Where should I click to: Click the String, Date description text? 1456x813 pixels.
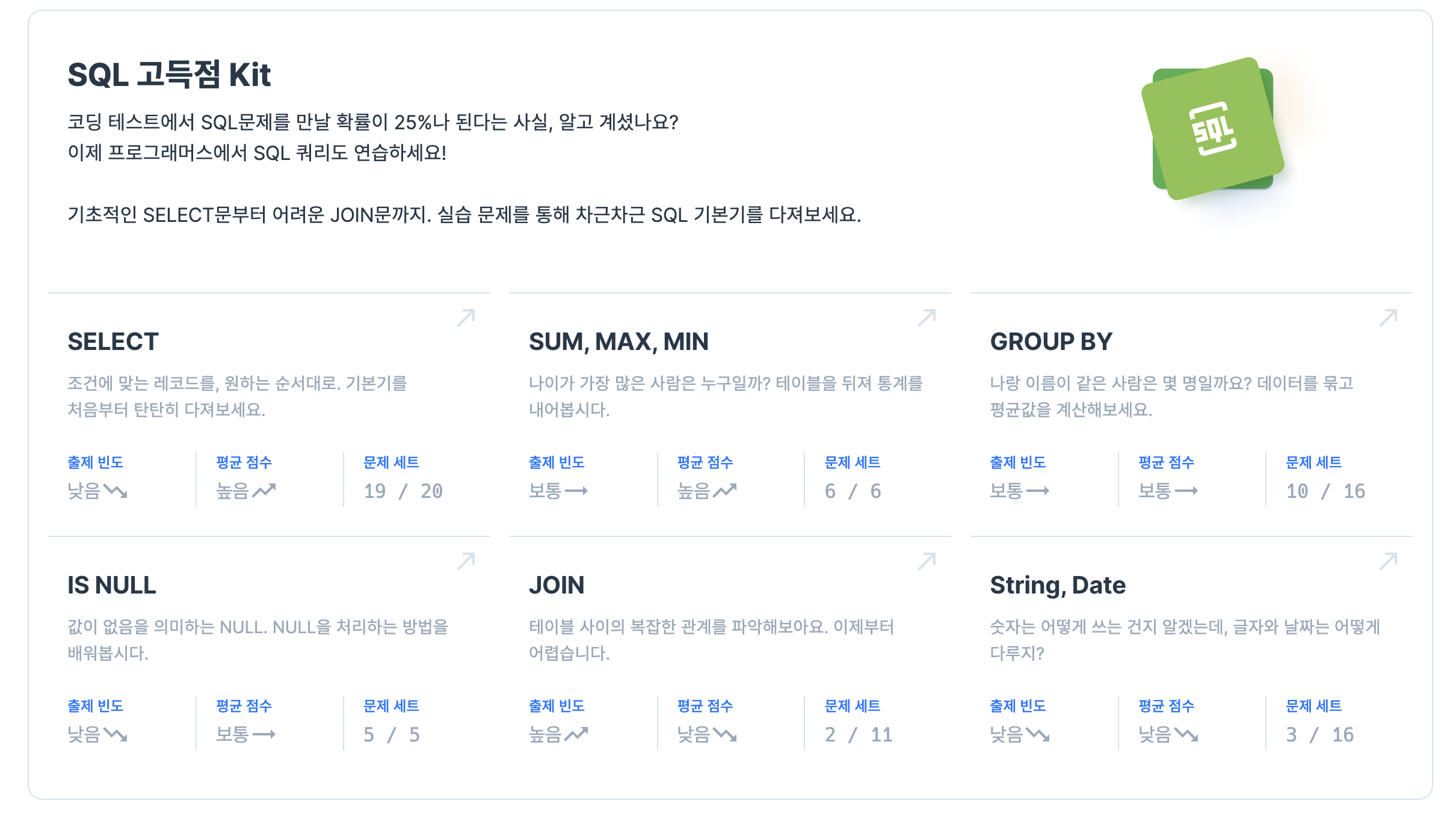click(x=1185, y=640)
